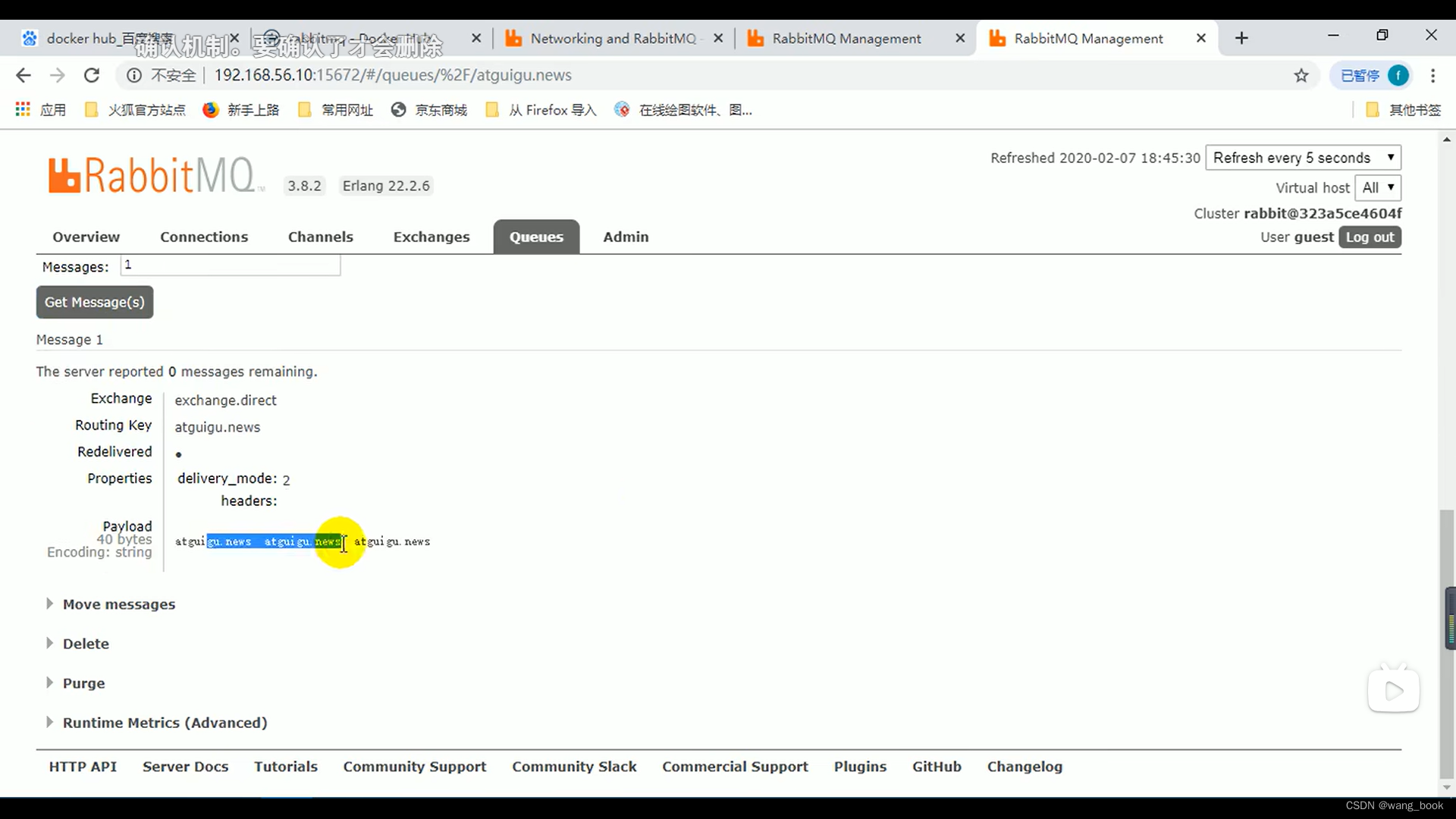Open the Connections tab

coord(204,237)
